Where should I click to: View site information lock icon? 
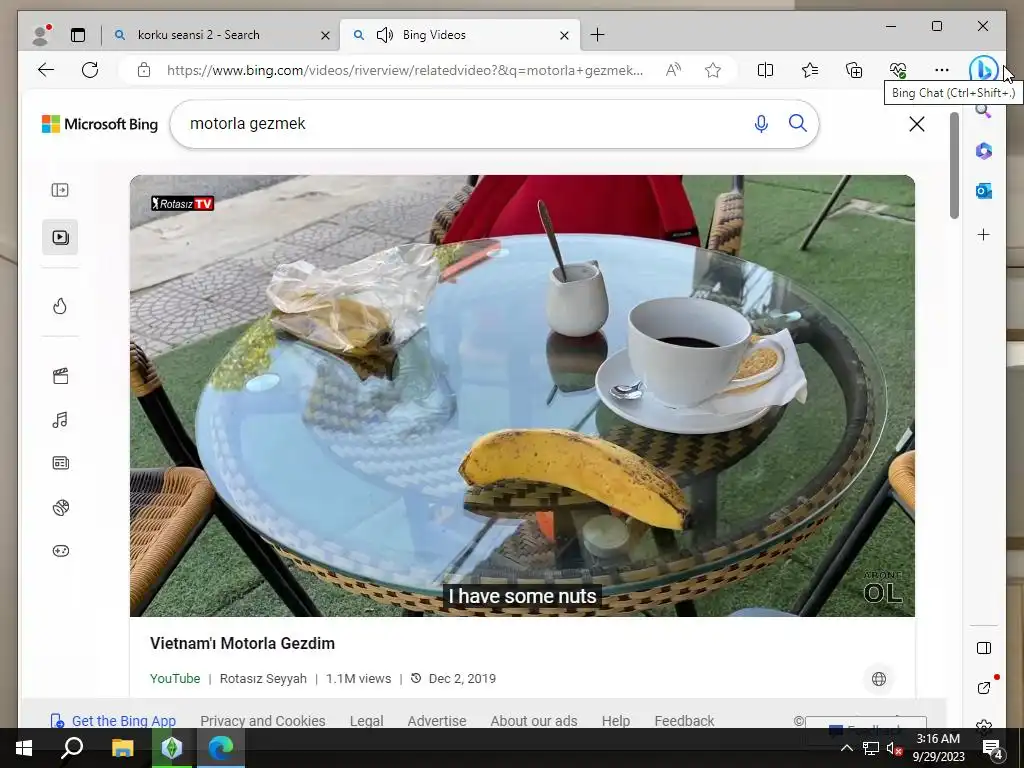[144, 70]
